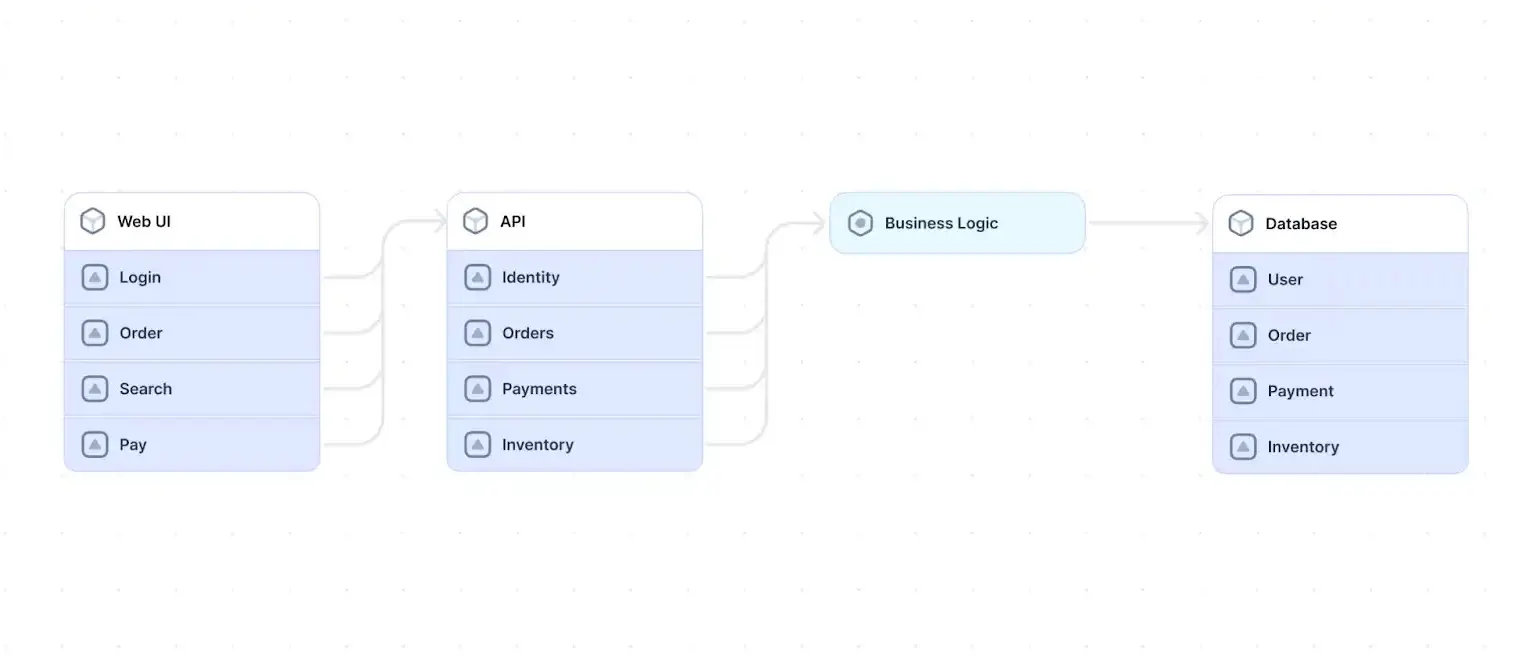Click the triangle icon next to Identity
This screenshot has width=1528, height=671.
[478, 277]
